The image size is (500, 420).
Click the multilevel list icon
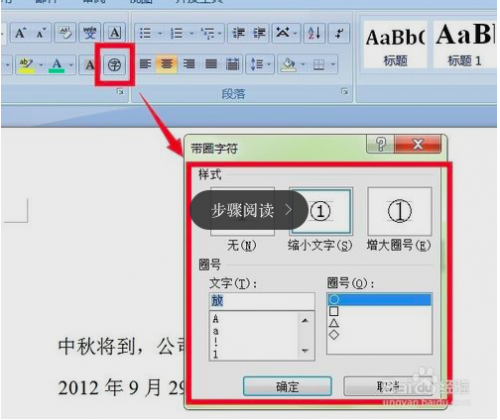point(208,33)
